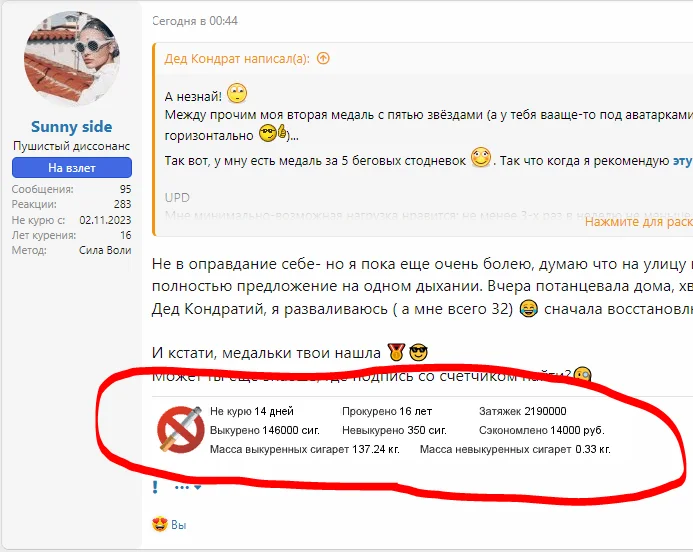Click the Не курю 14 дней counter text
Image resolution: width=693 pixels, height=552 pixels.
pyautogui.click(x=252, y=411)
